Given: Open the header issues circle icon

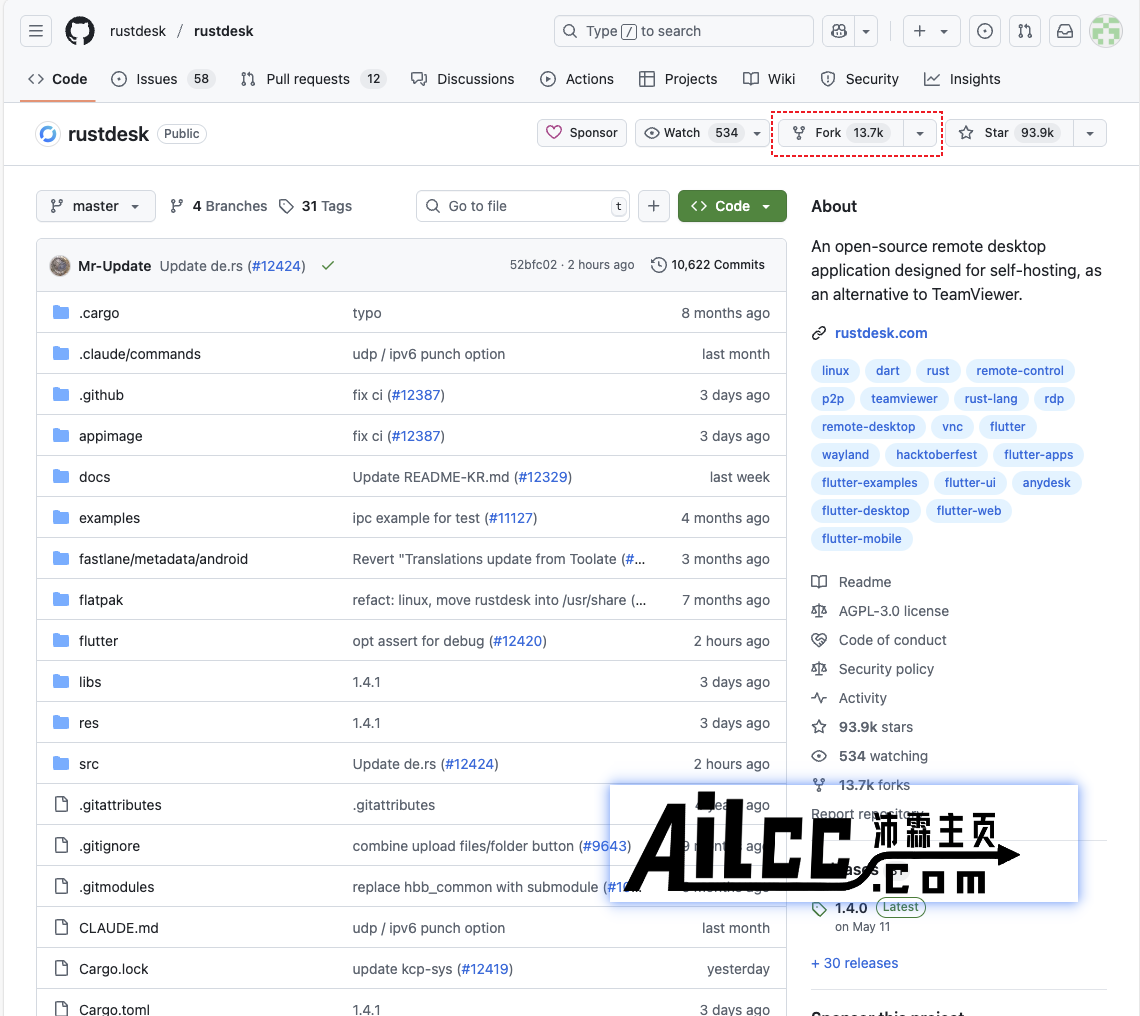Looking at the screenshot, I should coord(984,31).
